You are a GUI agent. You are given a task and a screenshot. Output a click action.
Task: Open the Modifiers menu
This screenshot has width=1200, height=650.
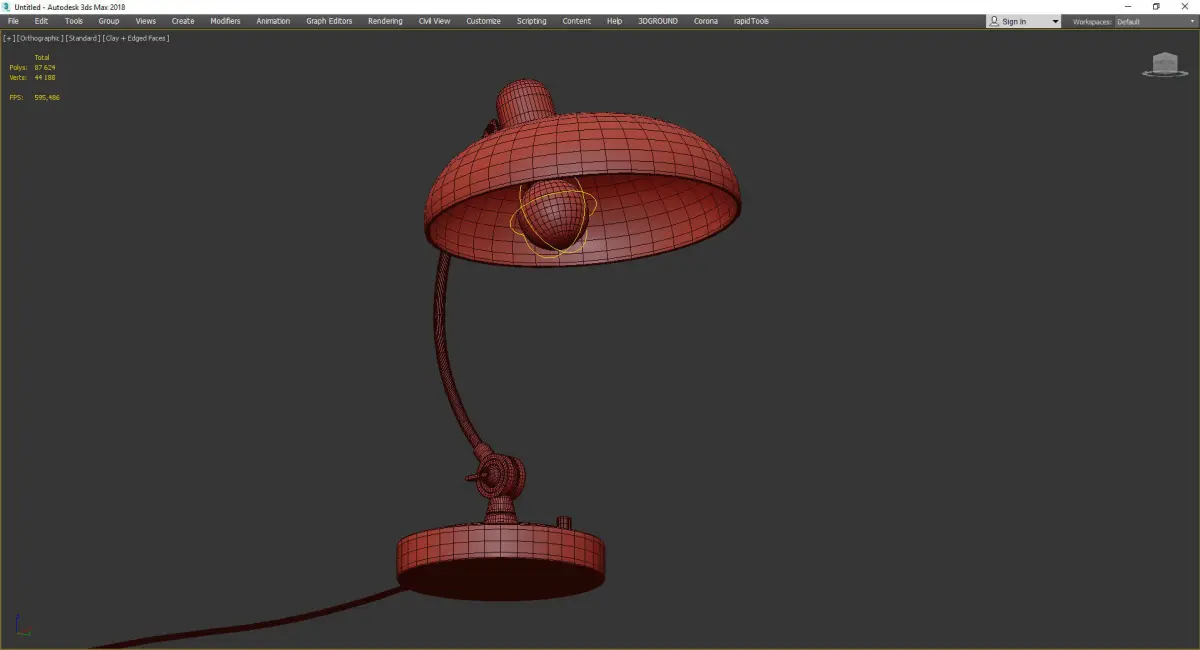[225, 21]
